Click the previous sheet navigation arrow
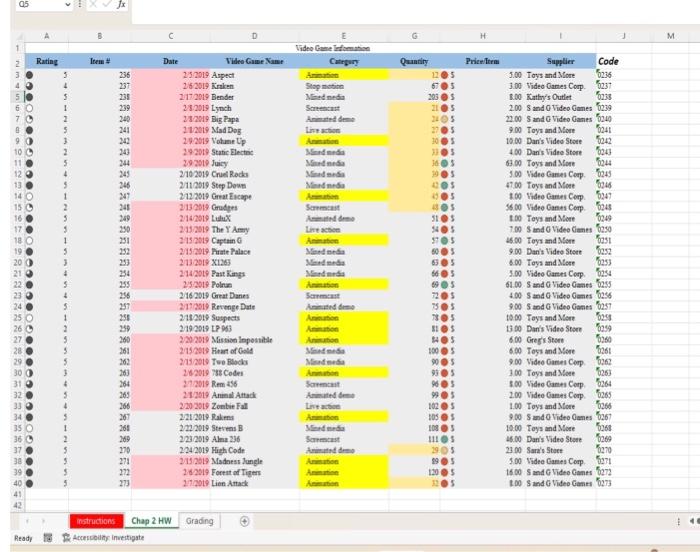This screenshot has width=700, height=552. pyautogui.click(x=27, y=521)
